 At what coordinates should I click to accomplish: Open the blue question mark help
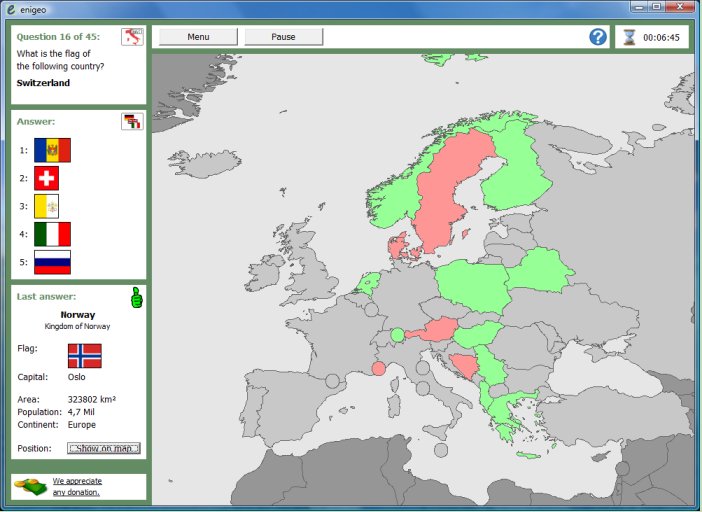pyautogui.click(x=598, y=37)
